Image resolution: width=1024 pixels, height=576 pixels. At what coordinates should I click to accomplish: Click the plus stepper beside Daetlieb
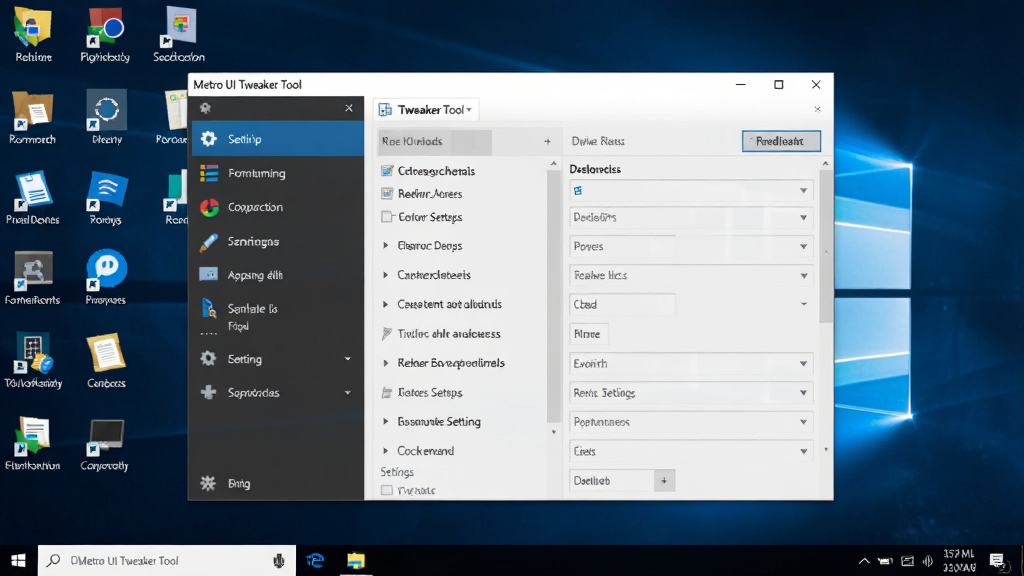click(x=664, y=481)
